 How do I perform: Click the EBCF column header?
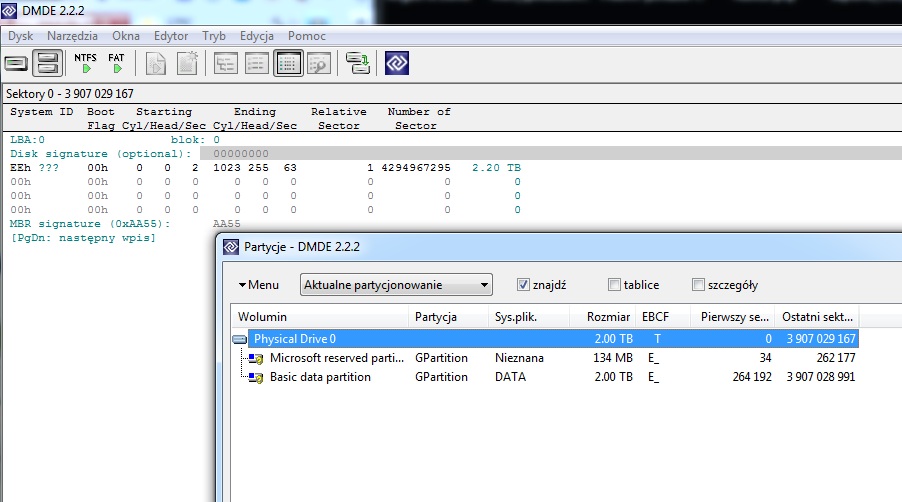click(663, 317)
